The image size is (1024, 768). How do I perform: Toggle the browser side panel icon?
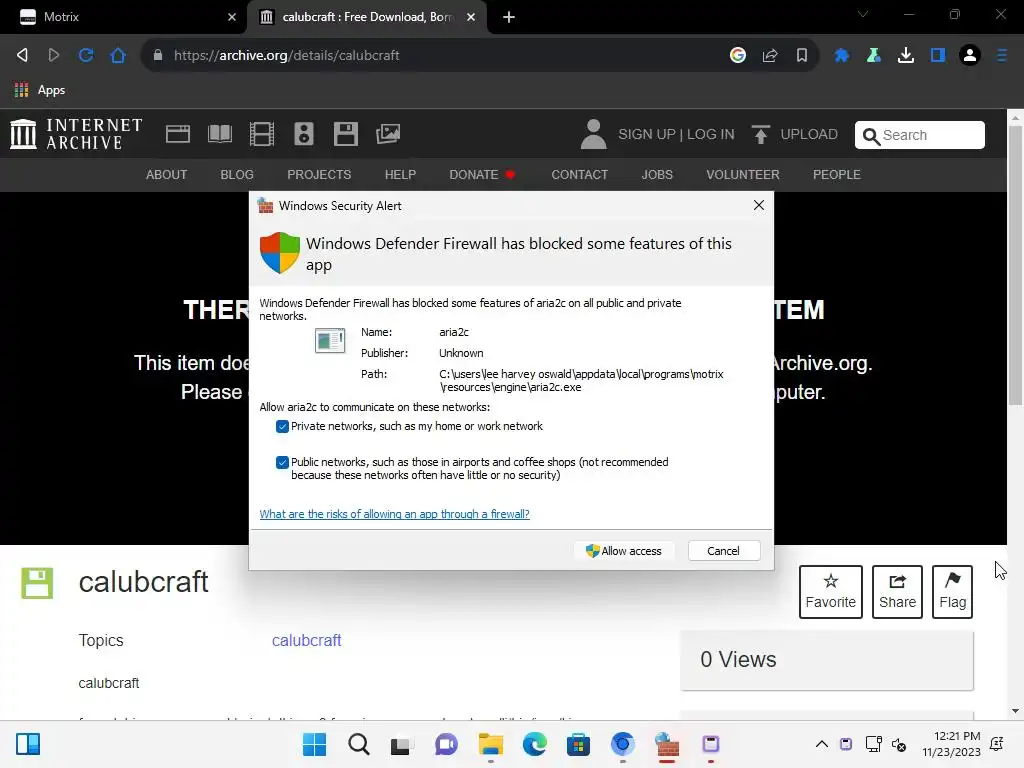pyautogui.click(x=938, y=56)
